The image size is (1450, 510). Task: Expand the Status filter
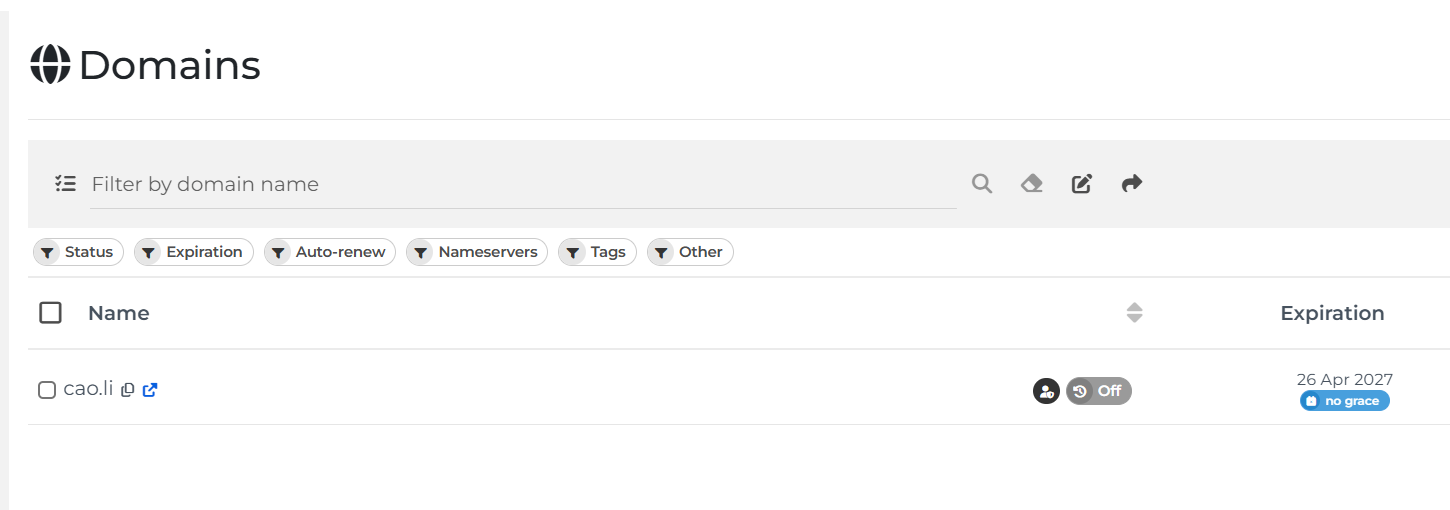(x=78, y=252)
